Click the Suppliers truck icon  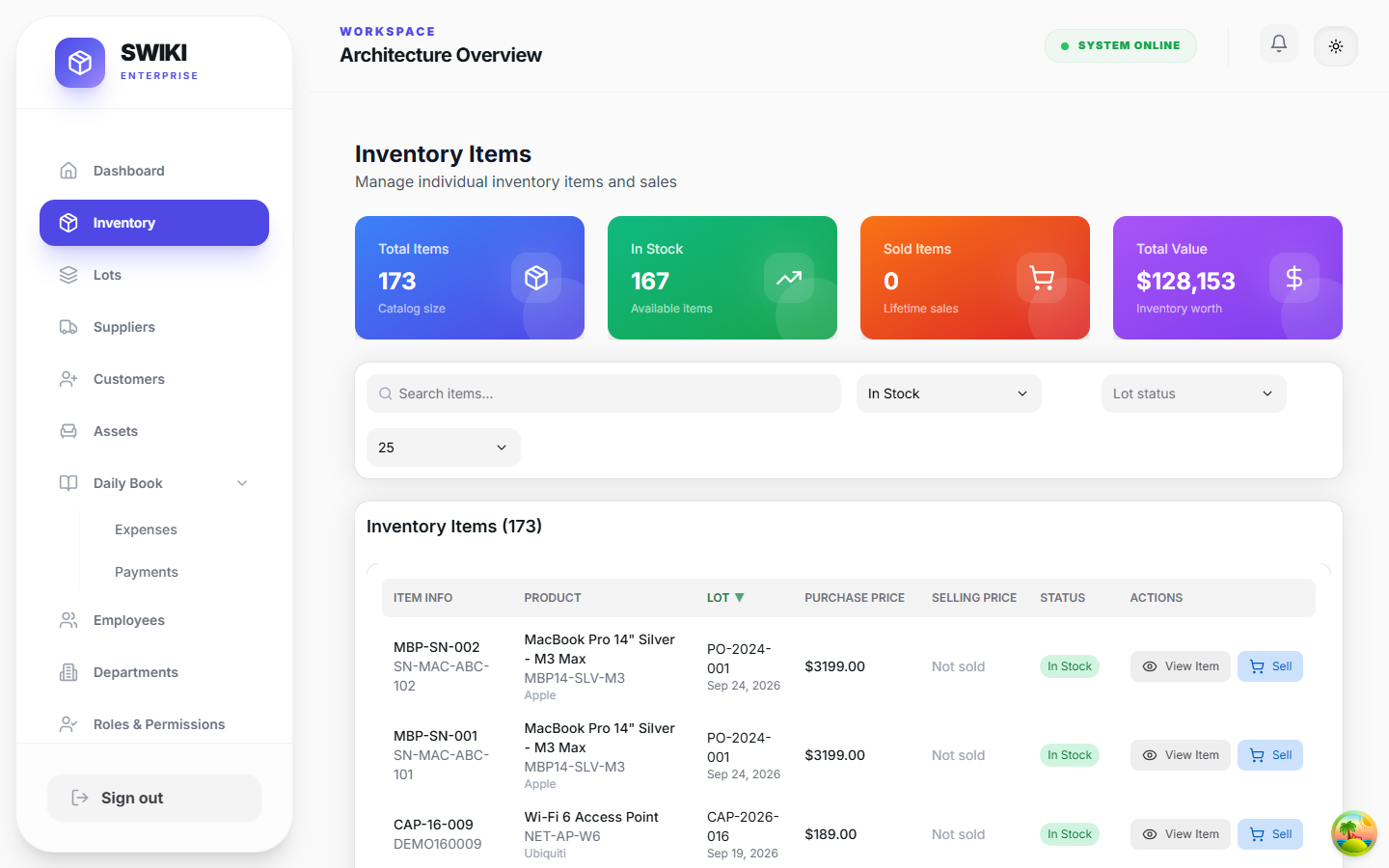coord(68,327)
